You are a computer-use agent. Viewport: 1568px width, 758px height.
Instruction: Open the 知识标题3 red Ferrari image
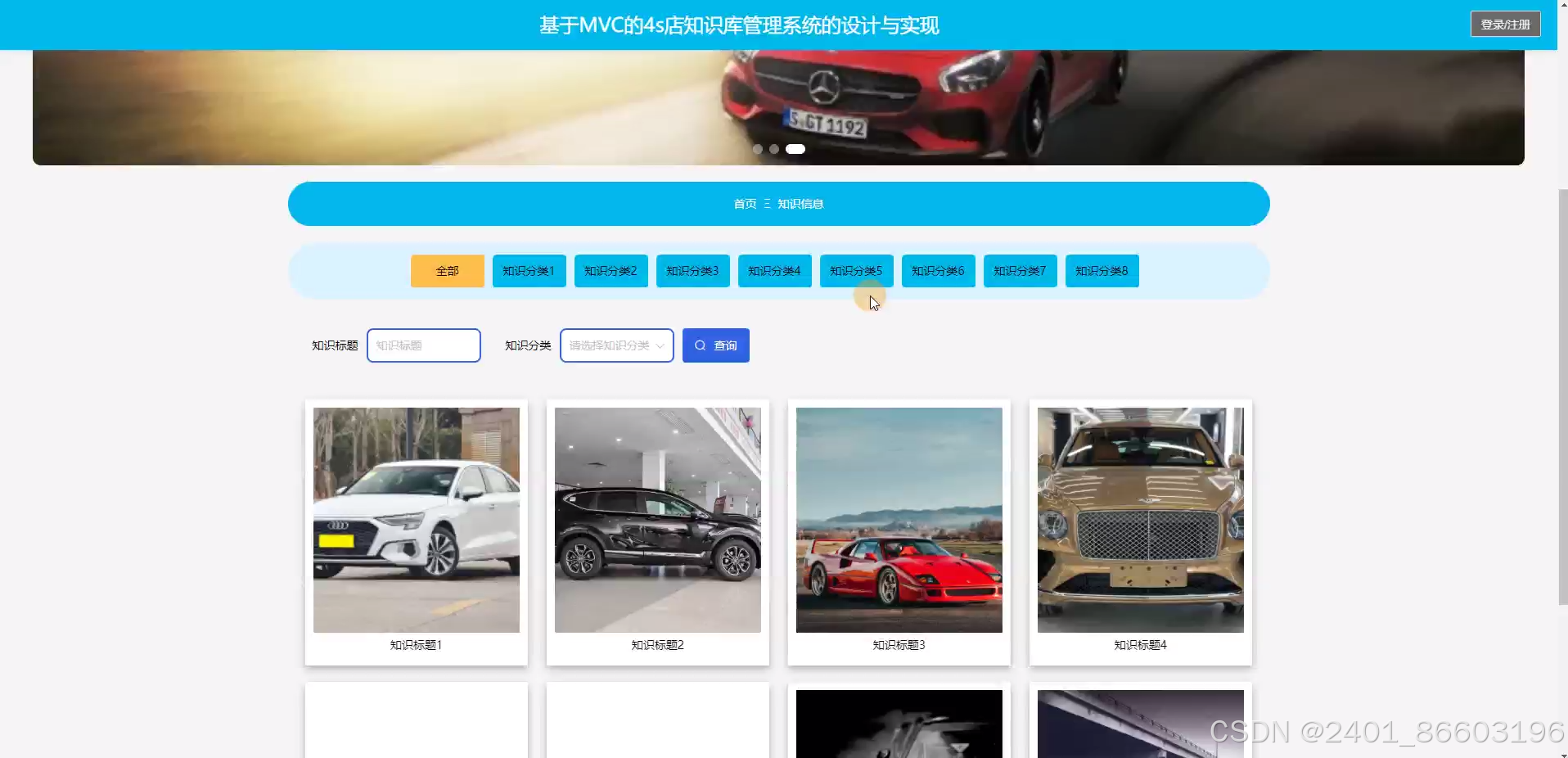(899, 520)
